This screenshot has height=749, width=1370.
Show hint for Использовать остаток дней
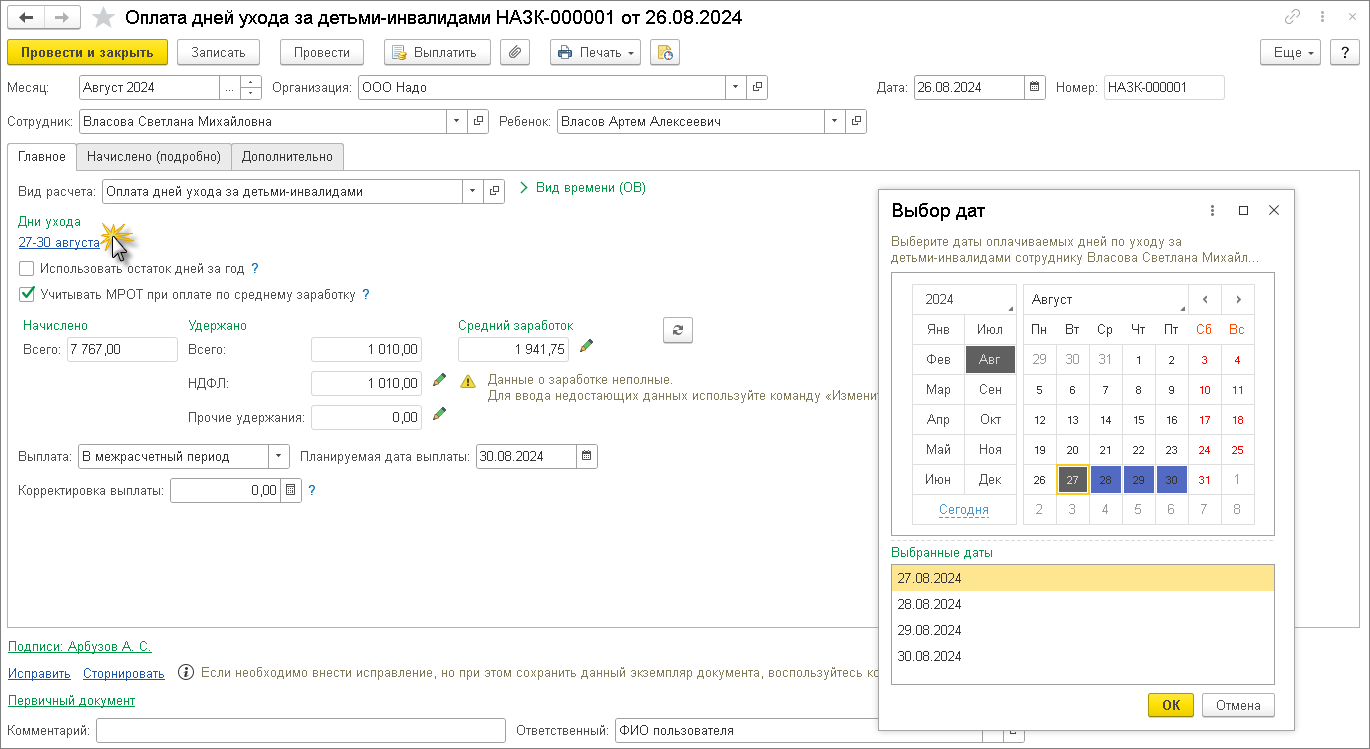[255, 268]
